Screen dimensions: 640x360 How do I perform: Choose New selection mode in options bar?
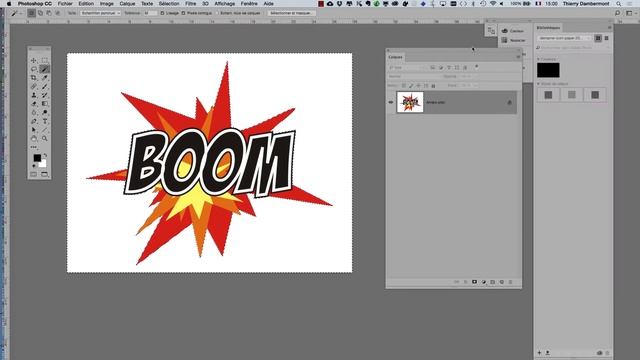pos(31,13)
